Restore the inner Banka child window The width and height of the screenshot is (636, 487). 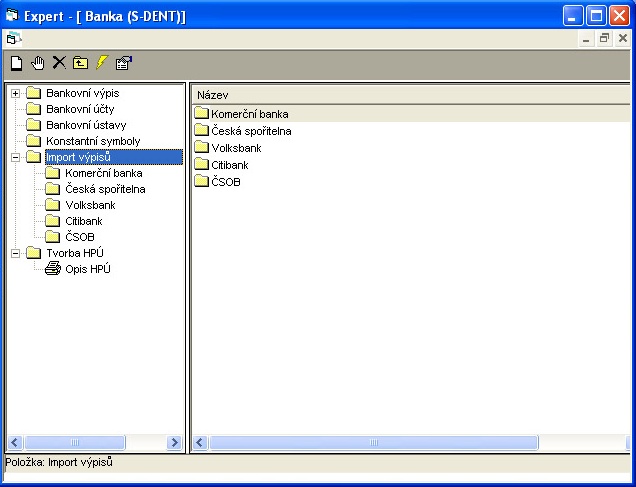(x=604, y=38)
